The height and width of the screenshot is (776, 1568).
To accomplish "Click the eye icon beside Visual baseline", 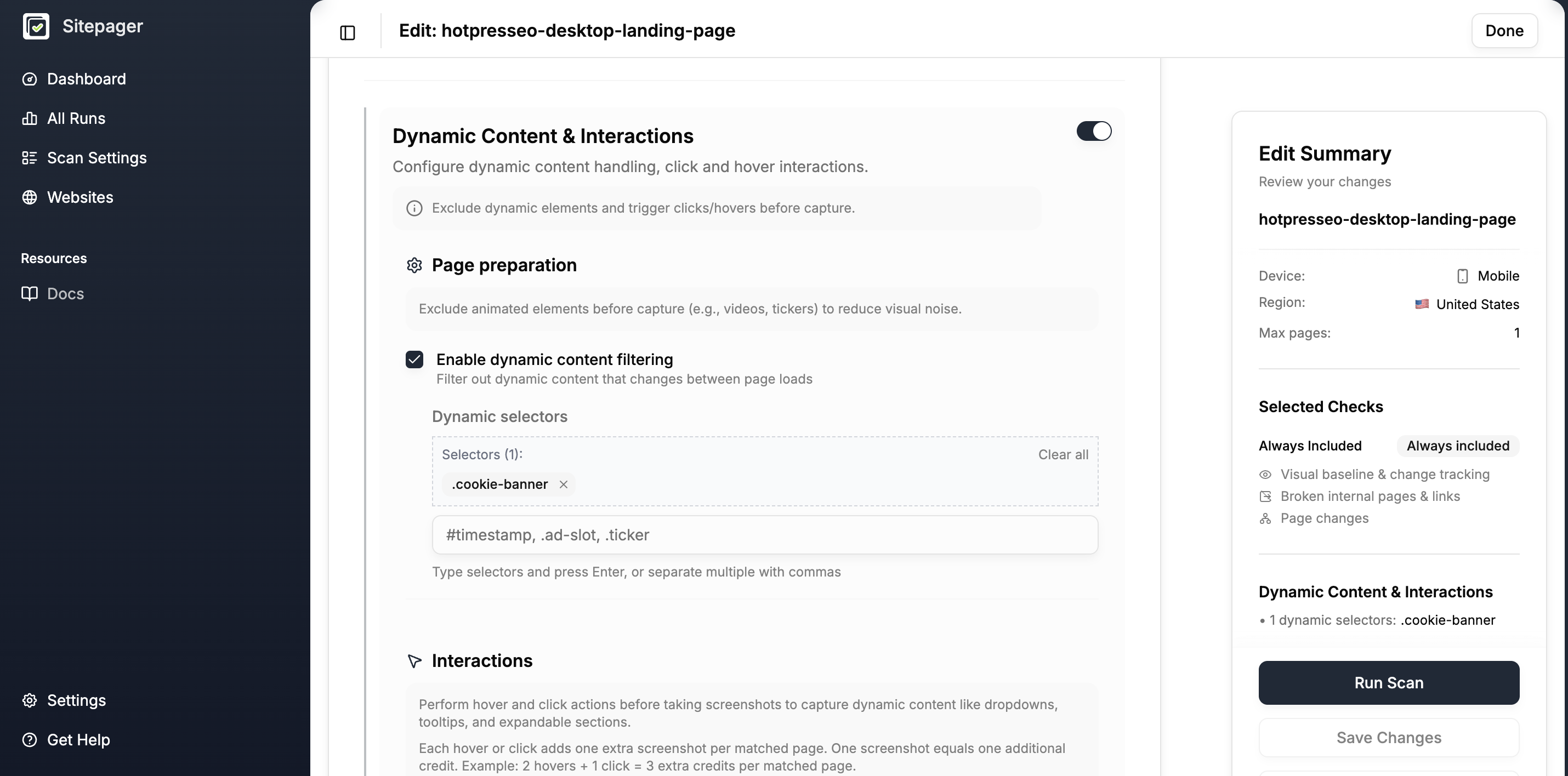I will pos(1265,474).
